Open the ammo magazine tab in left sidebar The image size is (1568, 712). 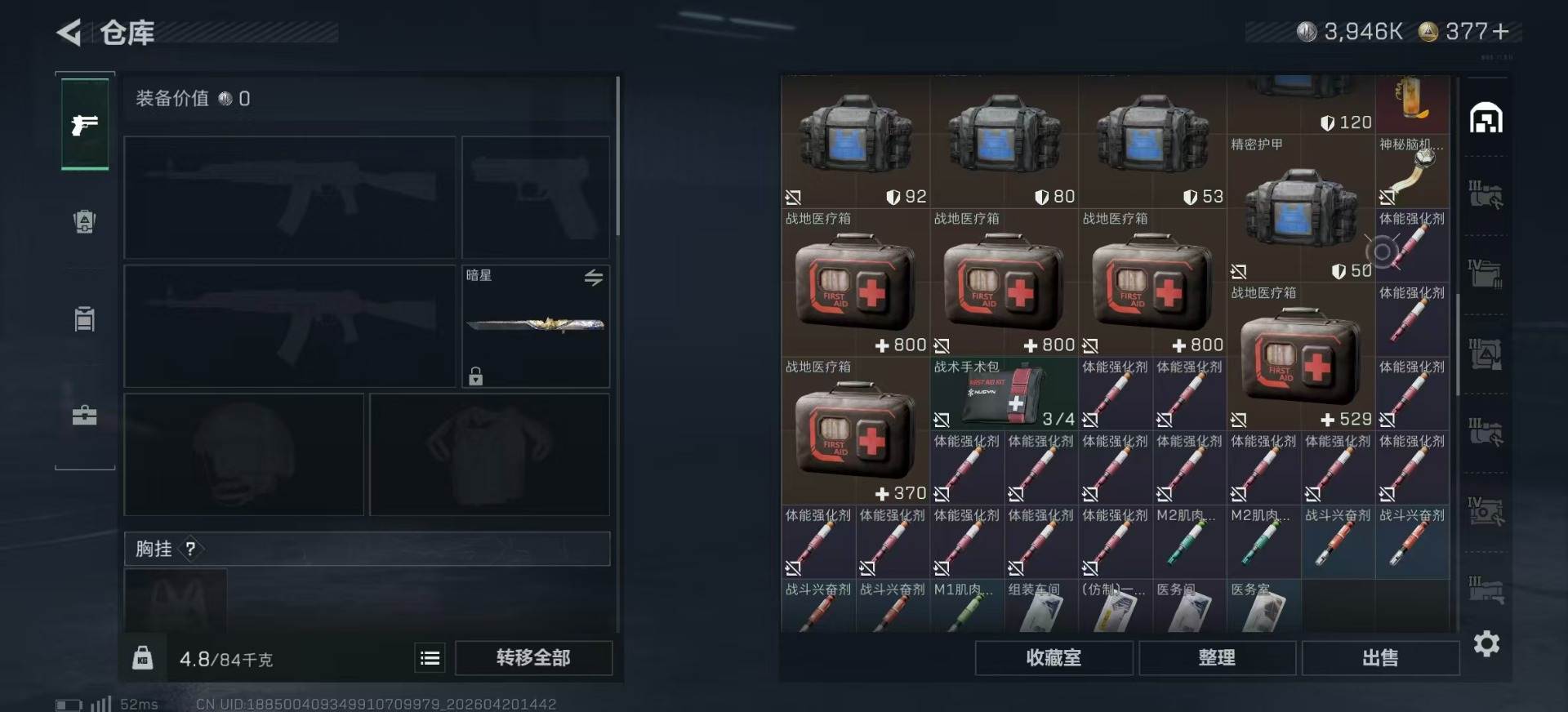click(x=85, y=318)
